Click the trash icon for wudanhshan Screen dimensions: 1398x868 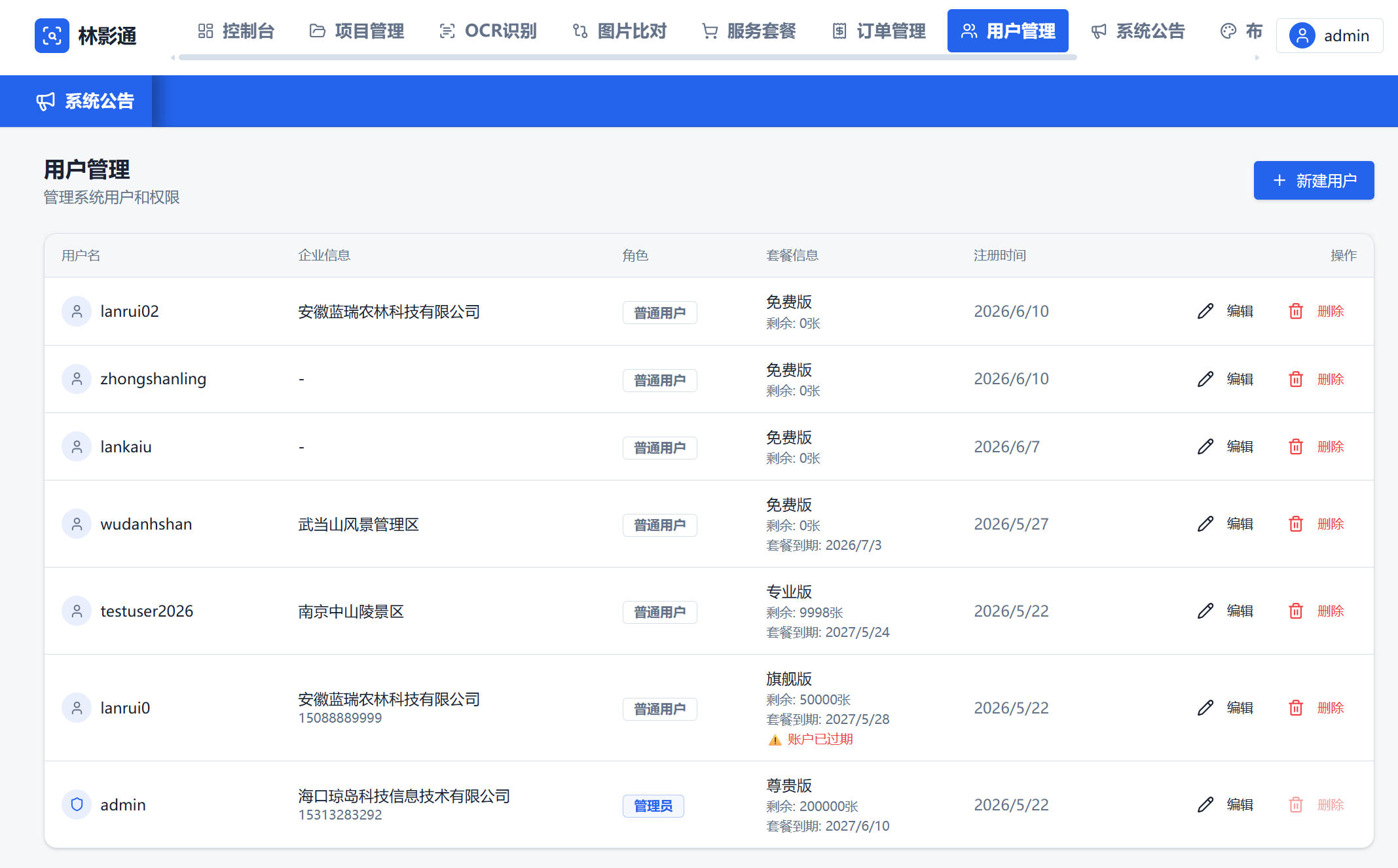coord(1296,524)
